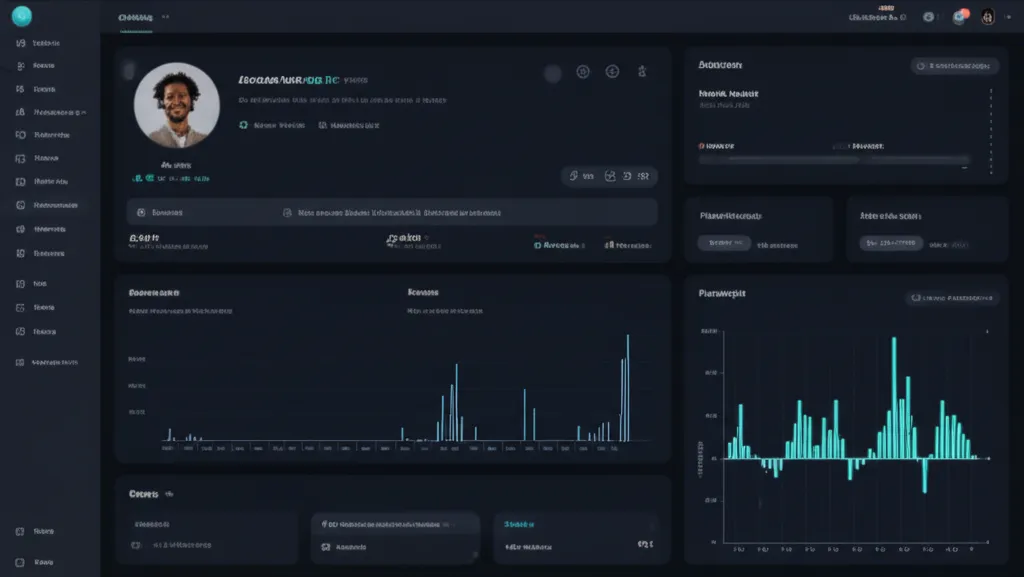The width and height of the screenshot is (1024, 577).
Task: Click the bottom-most sidebar item icon
Action: point(21,562)
